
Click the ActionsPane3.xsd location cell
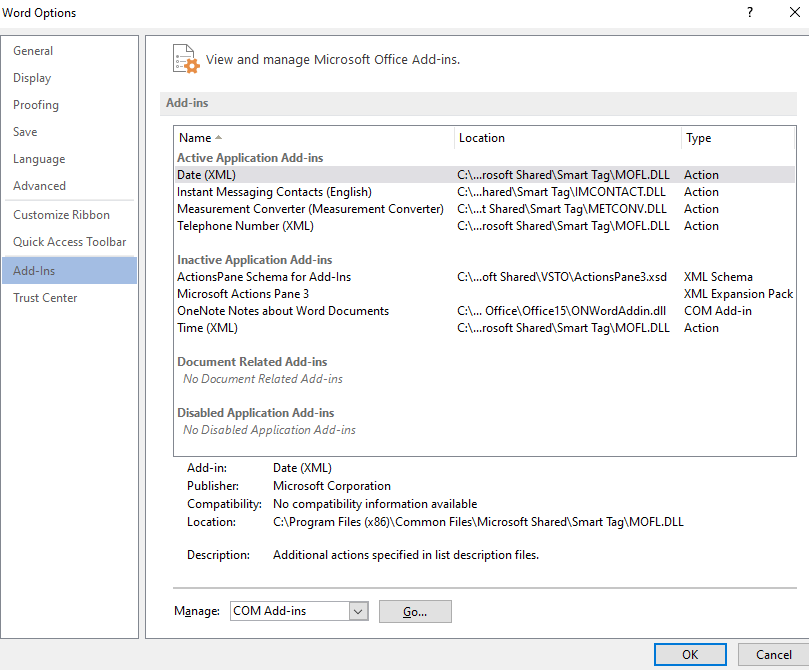tap(562, 277)
